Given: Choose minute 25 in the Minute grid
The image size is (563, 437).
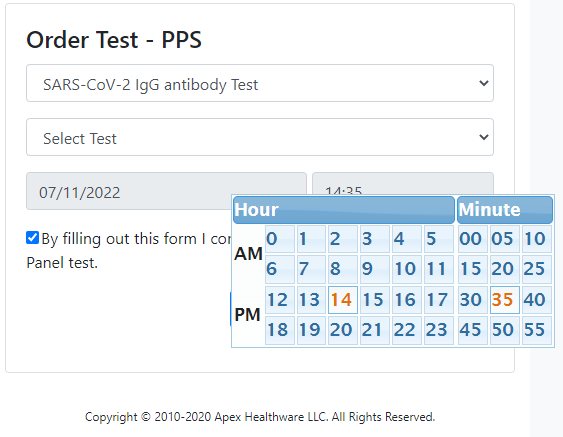Looking at the screenshot, I should [x=537, y=269].
